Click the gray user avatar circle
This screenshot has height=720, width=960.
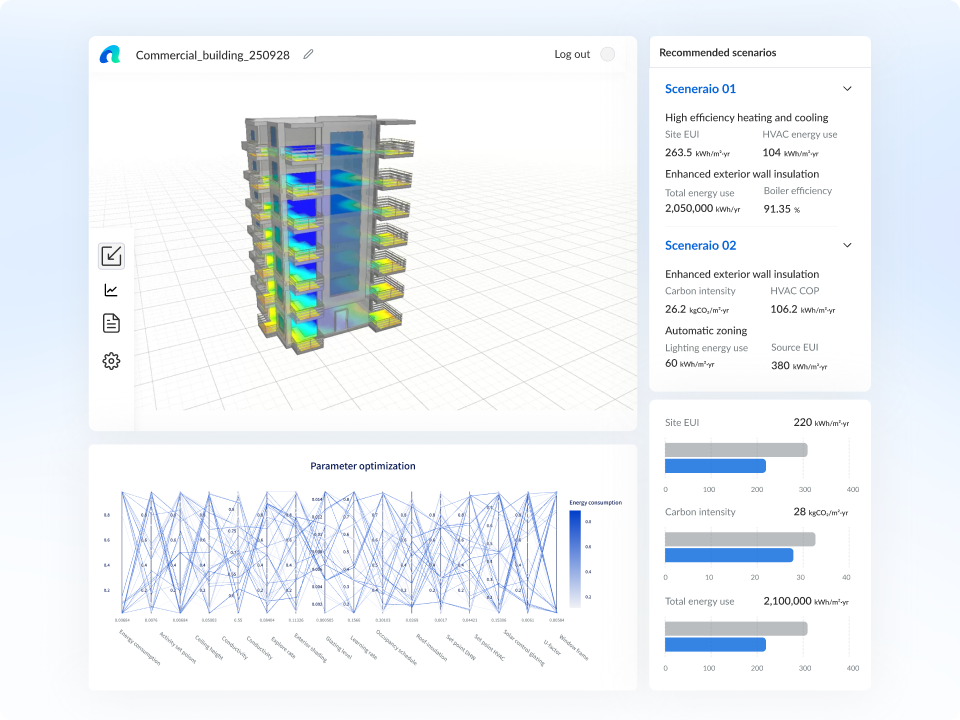coord(607,54)
